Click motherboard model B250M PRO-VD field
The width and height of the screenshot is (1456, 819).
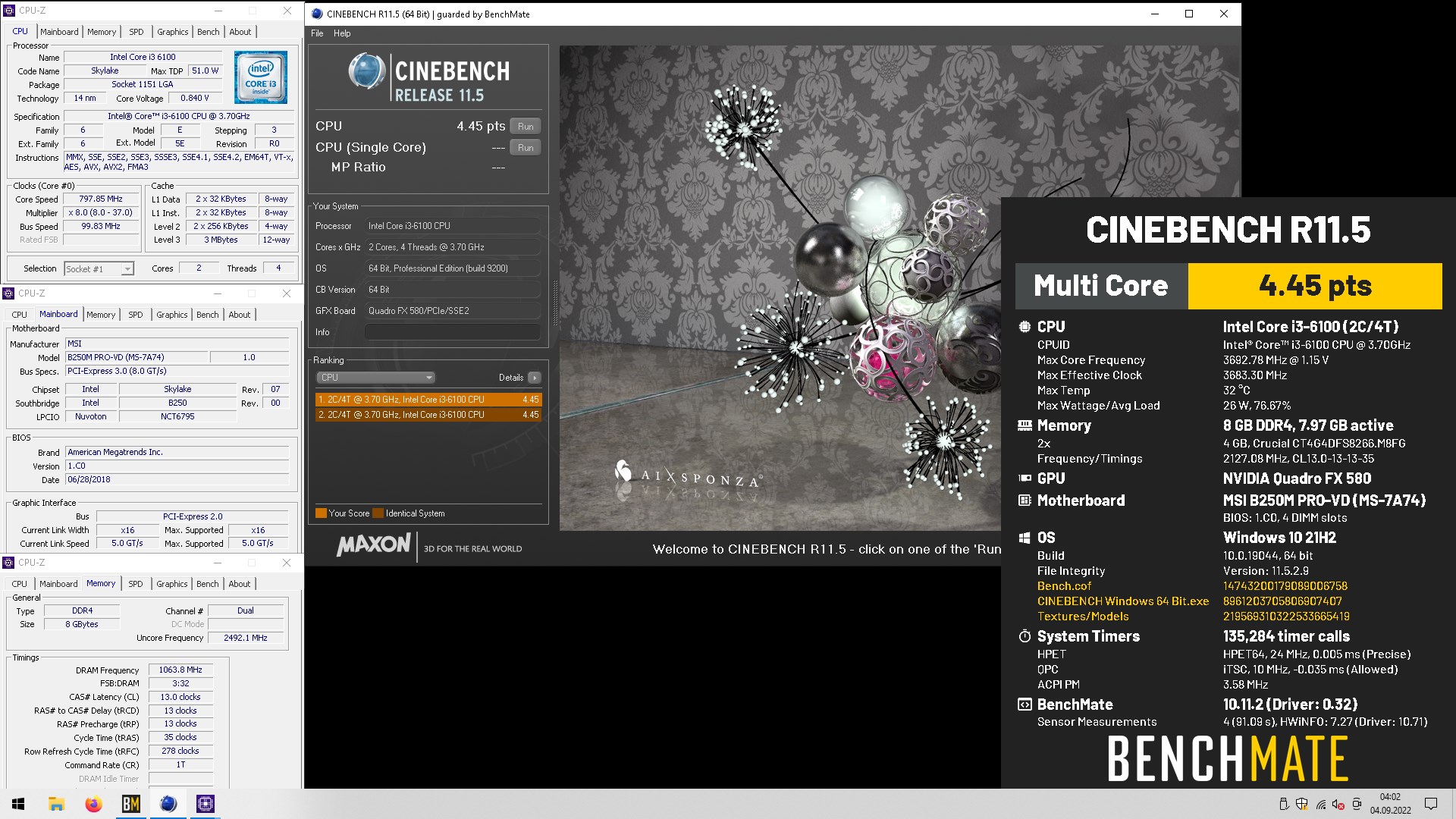pos(136,358)
